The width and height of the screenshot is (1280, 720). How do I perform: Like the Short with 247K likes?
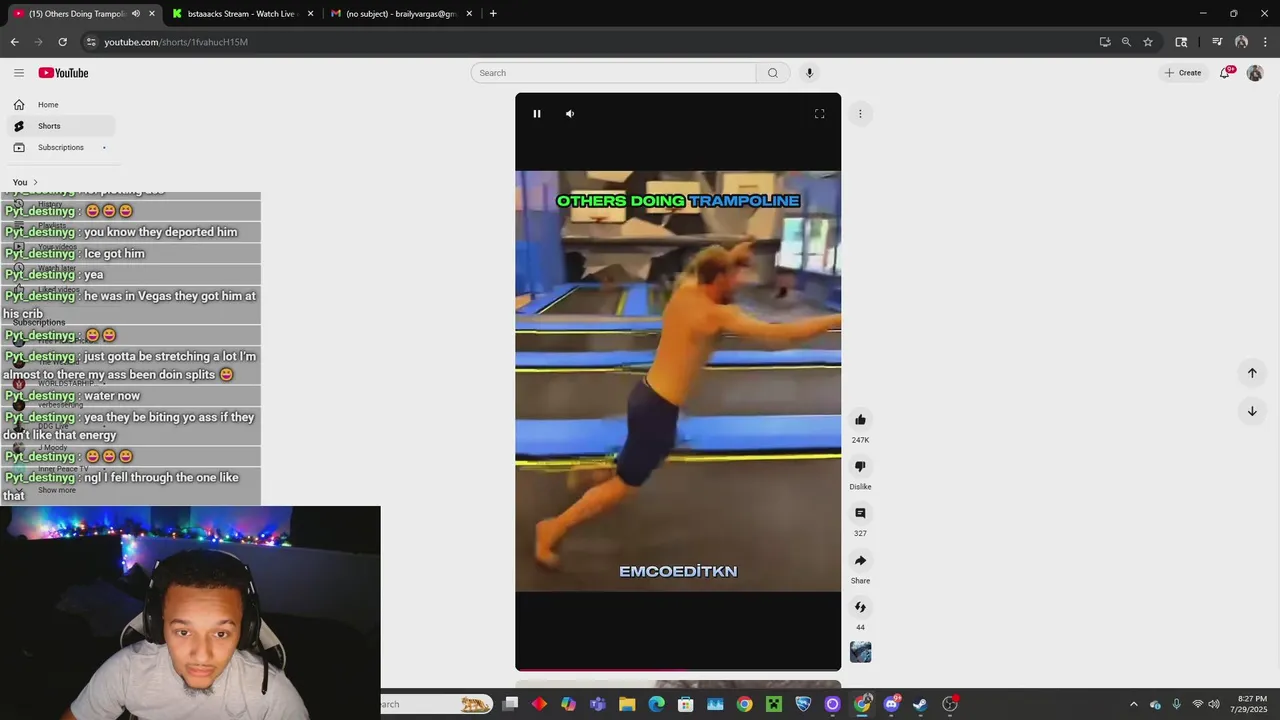pos(860,420)
